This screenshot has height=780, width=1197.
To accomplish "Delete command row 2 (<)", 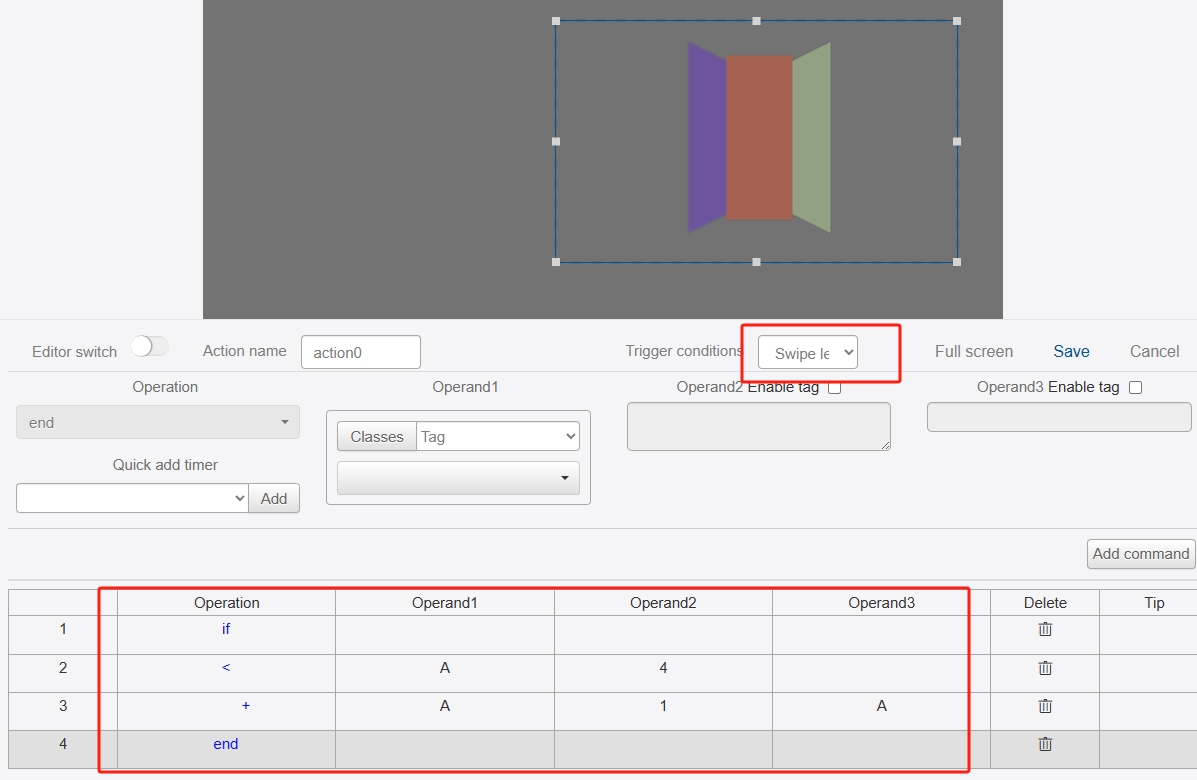I will point(1045,668).
